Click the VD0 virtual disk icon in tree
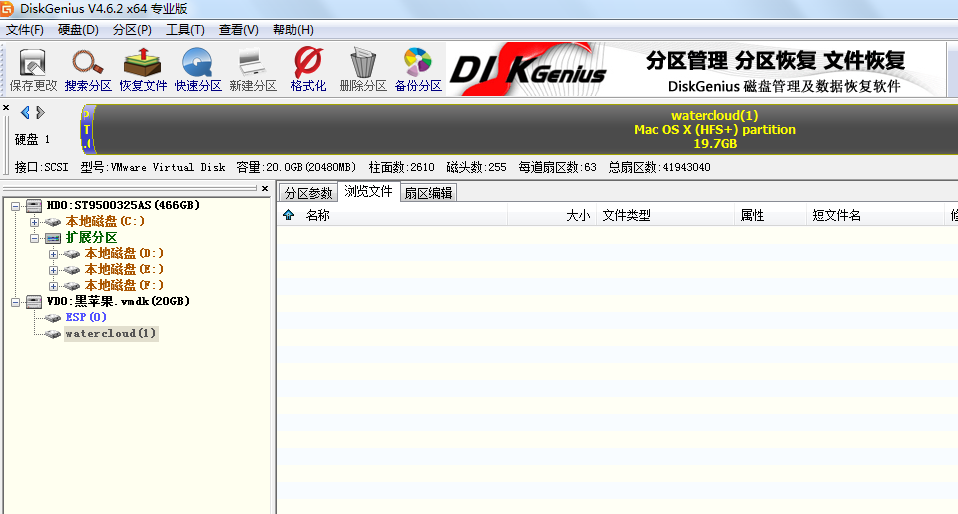 34,302
